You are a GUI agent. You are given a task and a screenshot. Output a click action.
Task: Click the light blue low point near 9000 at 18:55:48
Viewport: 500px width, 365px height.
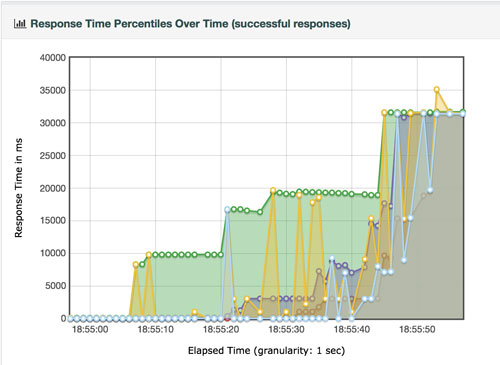(404, 260)
